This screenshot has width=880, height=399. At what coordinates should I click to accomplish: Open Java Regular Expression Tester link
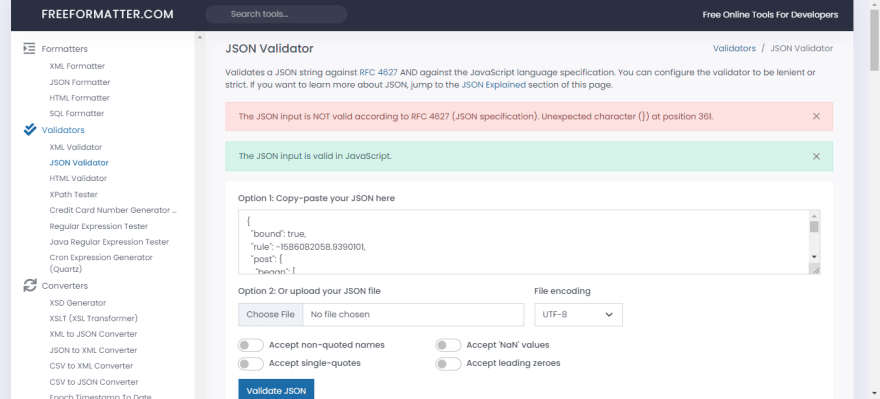coord(109,242)
